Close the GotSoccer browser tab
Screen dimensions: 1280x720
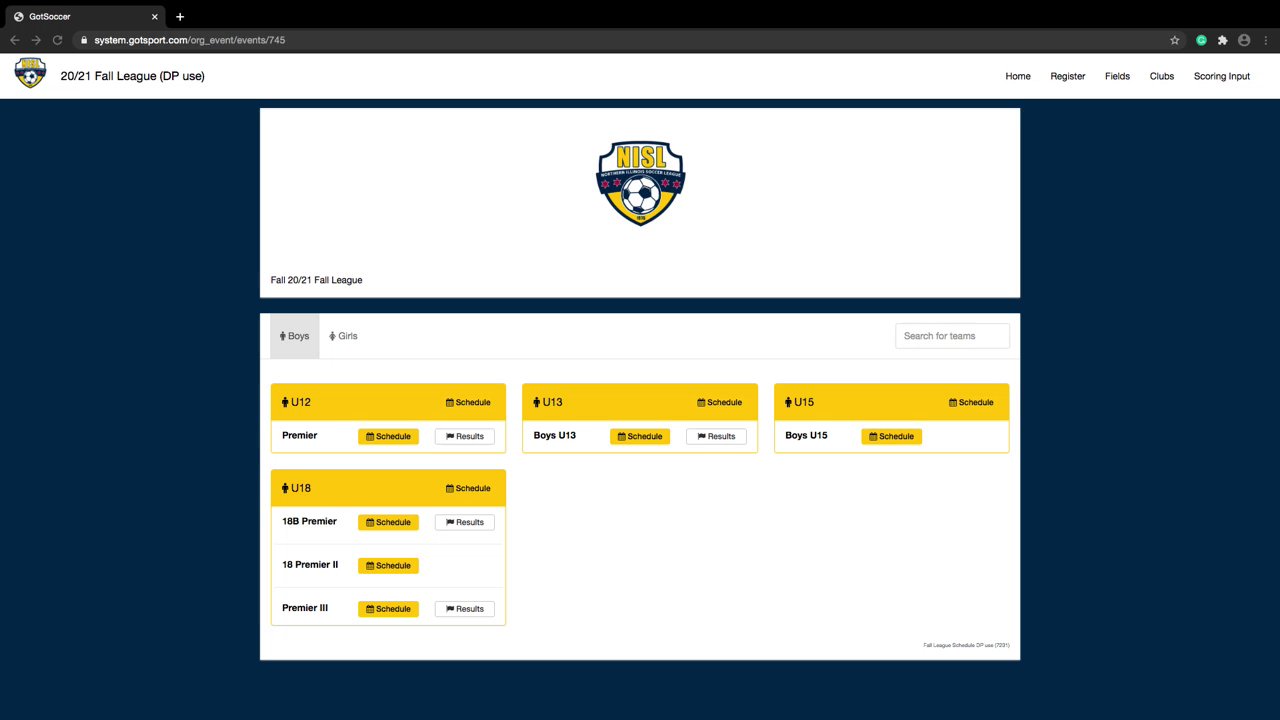(x=155, y=16)
